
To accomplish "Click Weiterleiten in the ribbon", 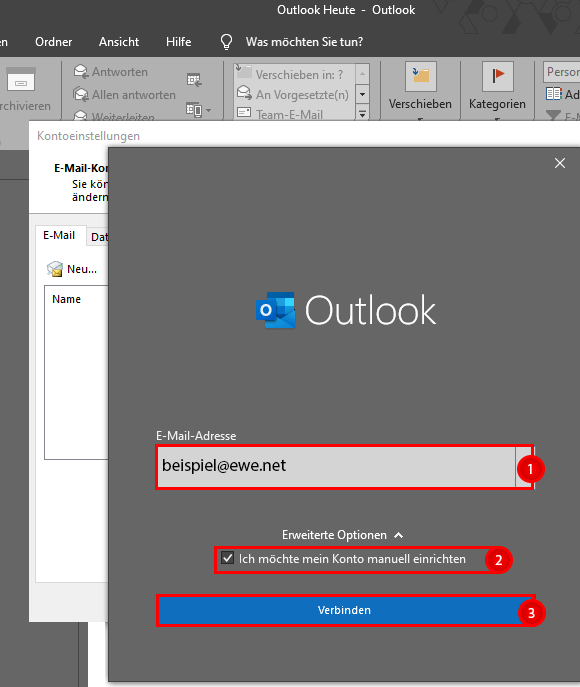I will click(115, 116).
